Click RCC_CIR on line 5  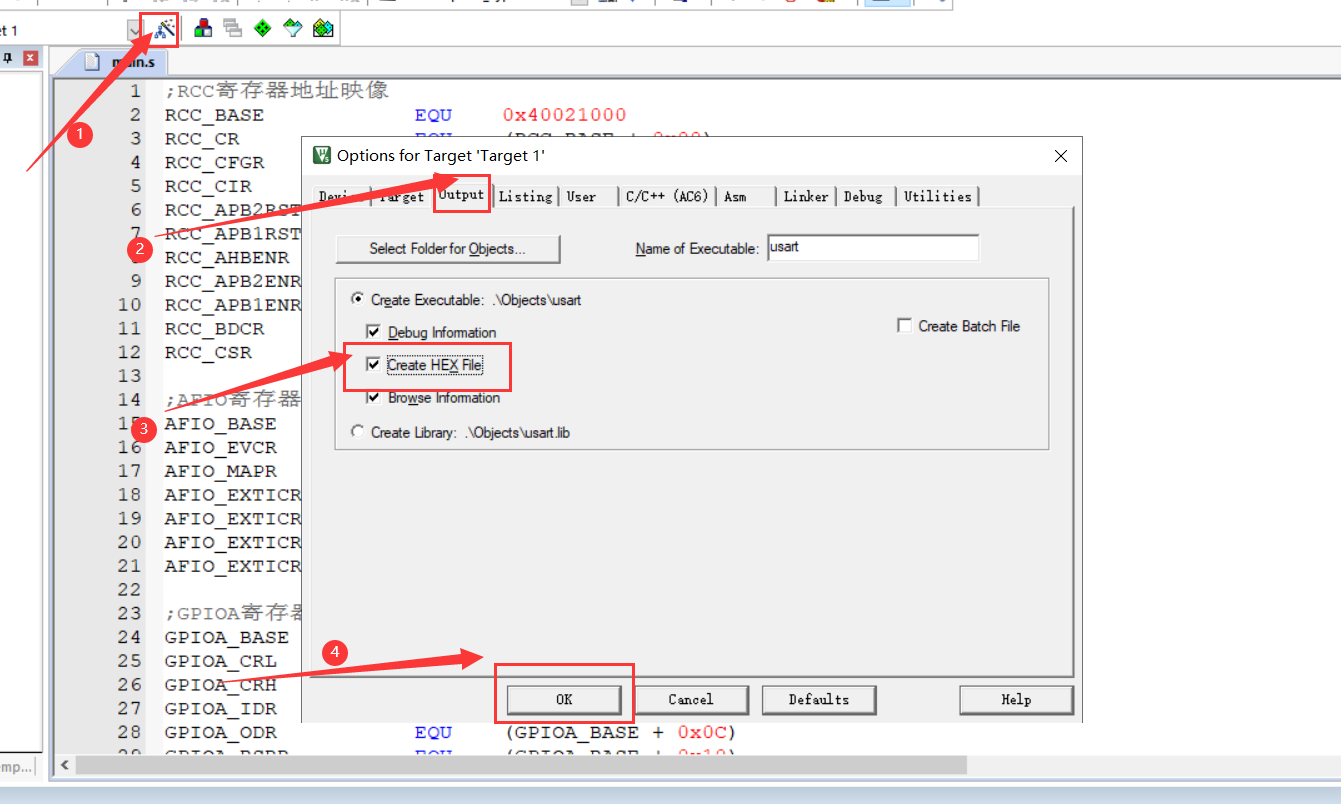coord(208,187)
